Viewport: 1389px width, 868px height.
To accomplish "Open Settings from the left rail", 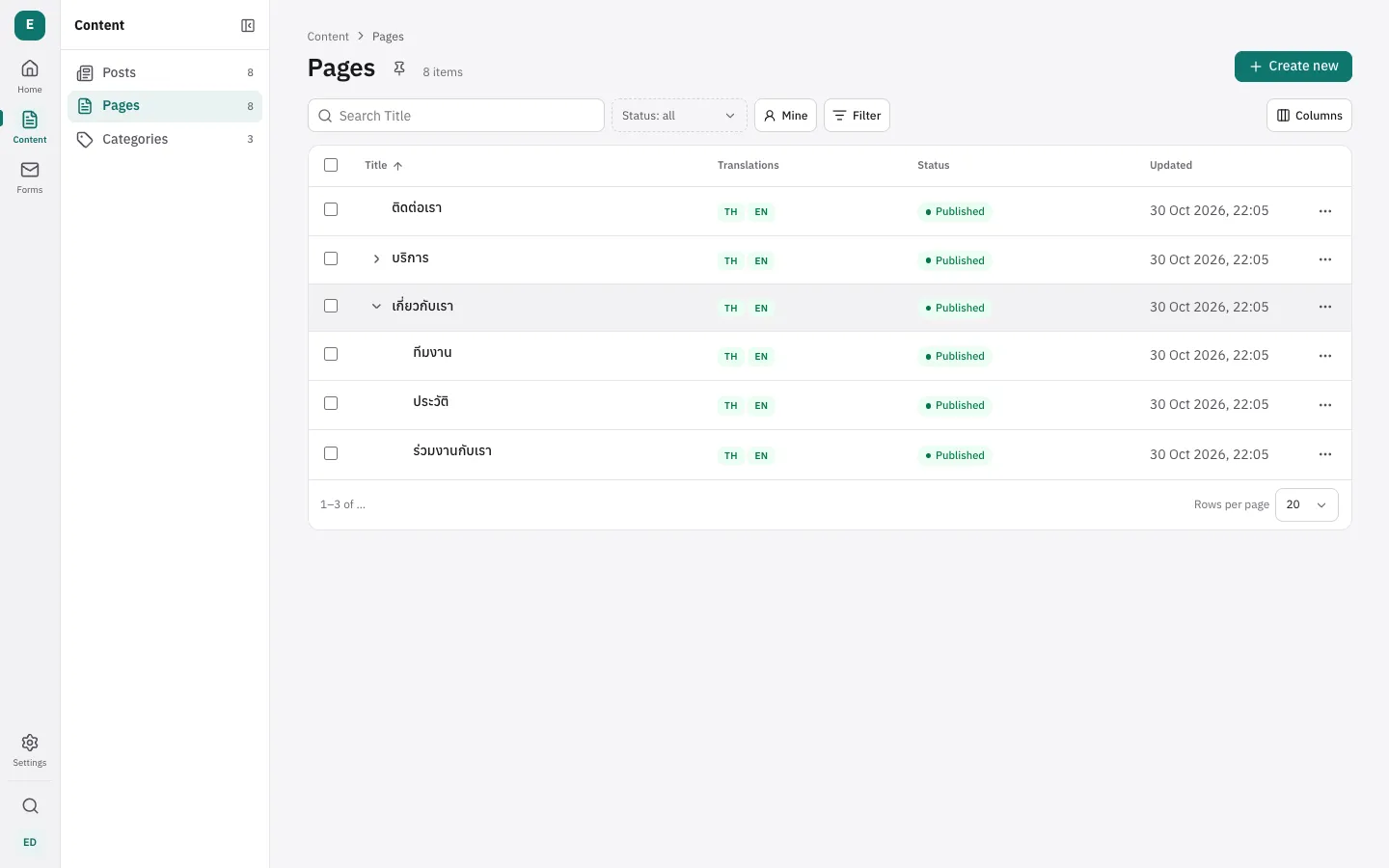I will [x=30, y=749].
